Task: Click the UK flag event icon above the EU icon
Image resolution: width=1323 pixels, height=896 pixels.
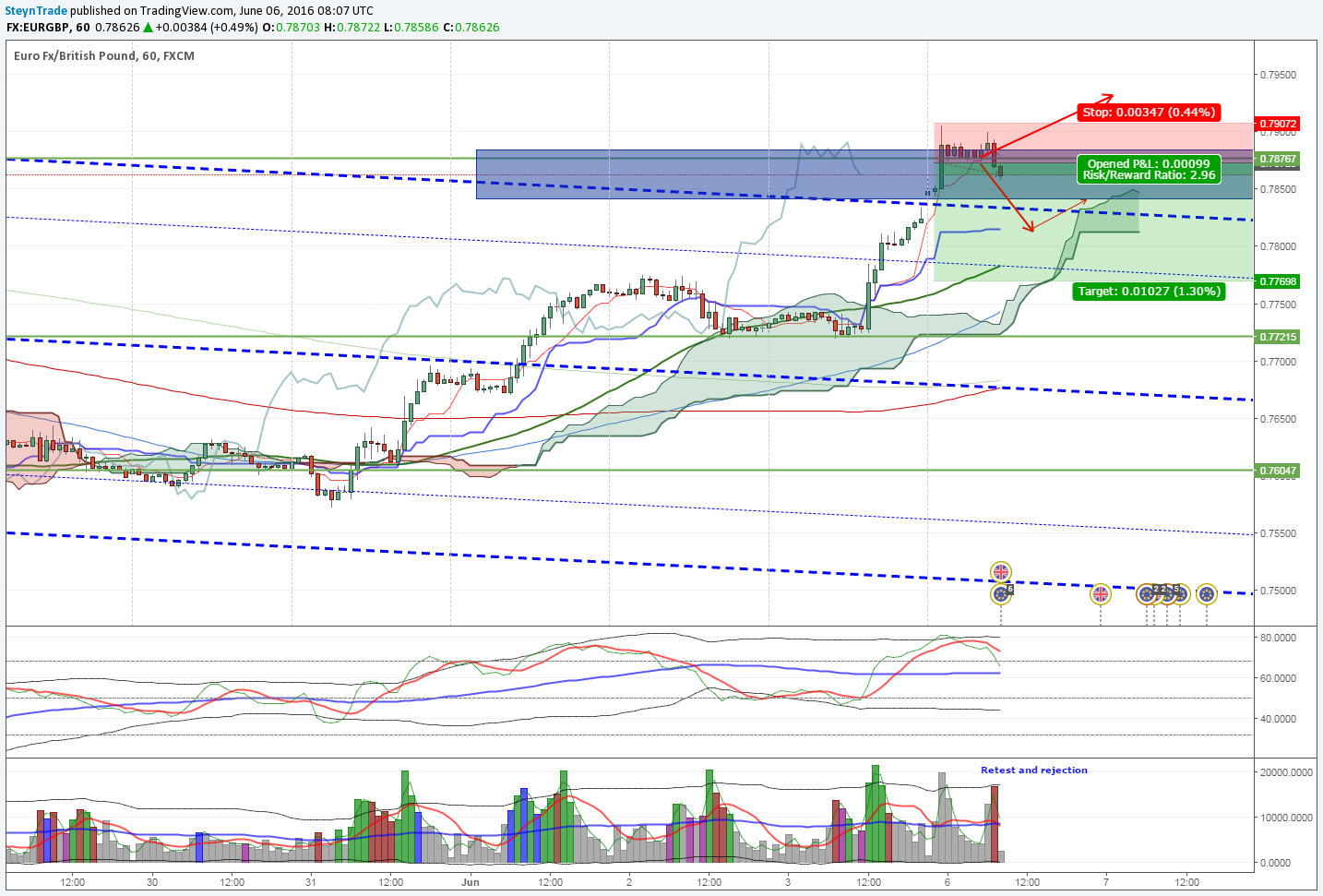Action: [1001, 572]
